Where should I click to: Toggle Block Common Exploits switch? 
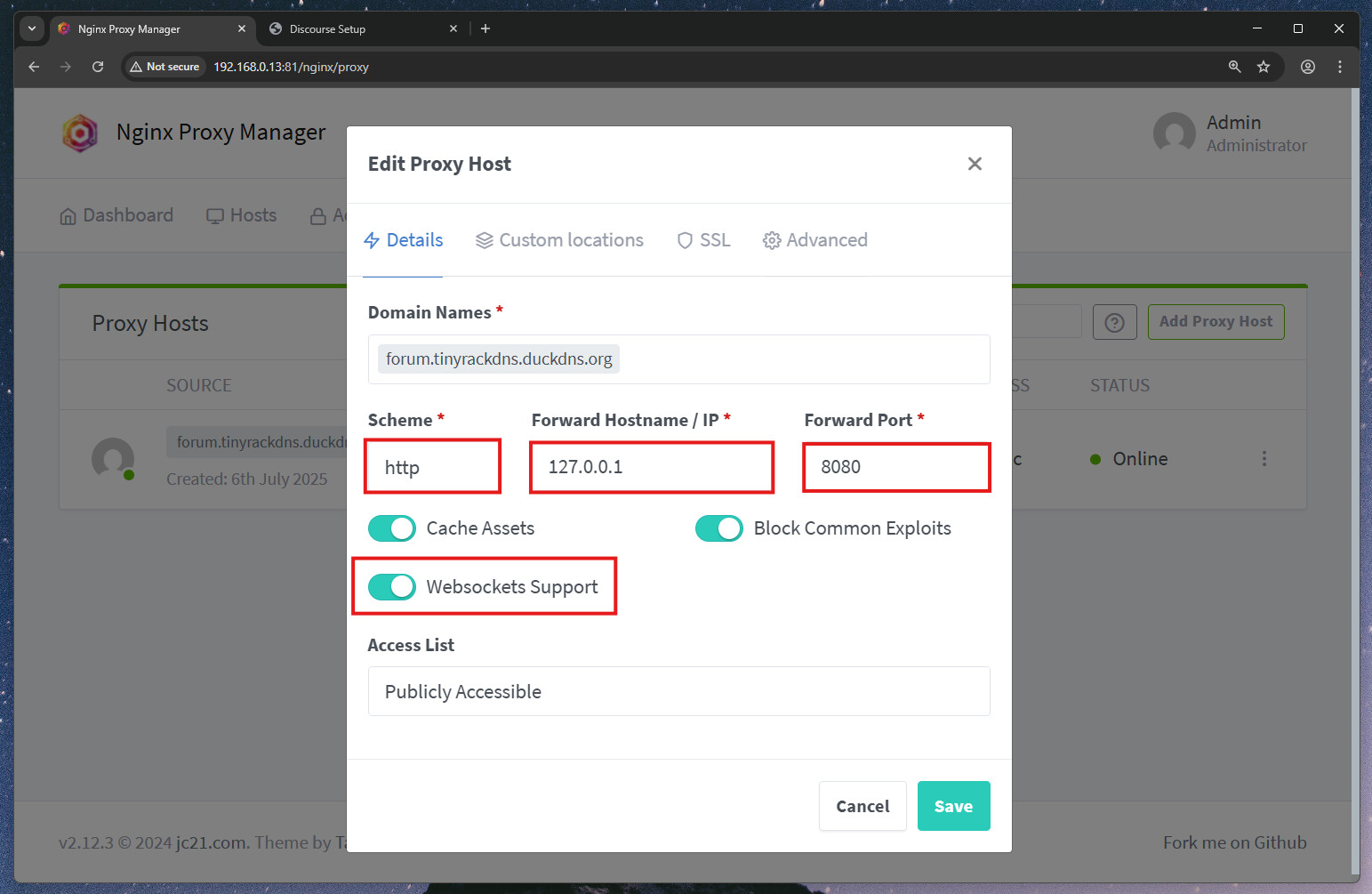point(719,528)
